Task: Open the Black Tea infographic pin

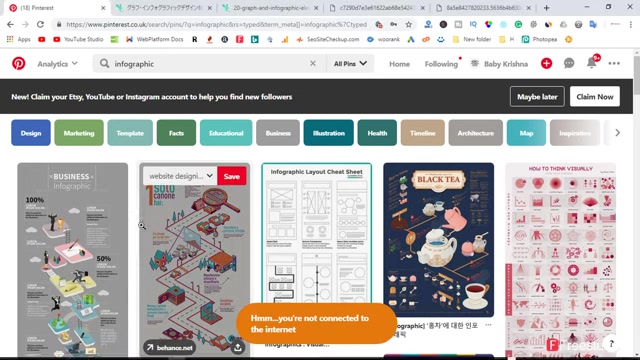Action: pos(438,240)
